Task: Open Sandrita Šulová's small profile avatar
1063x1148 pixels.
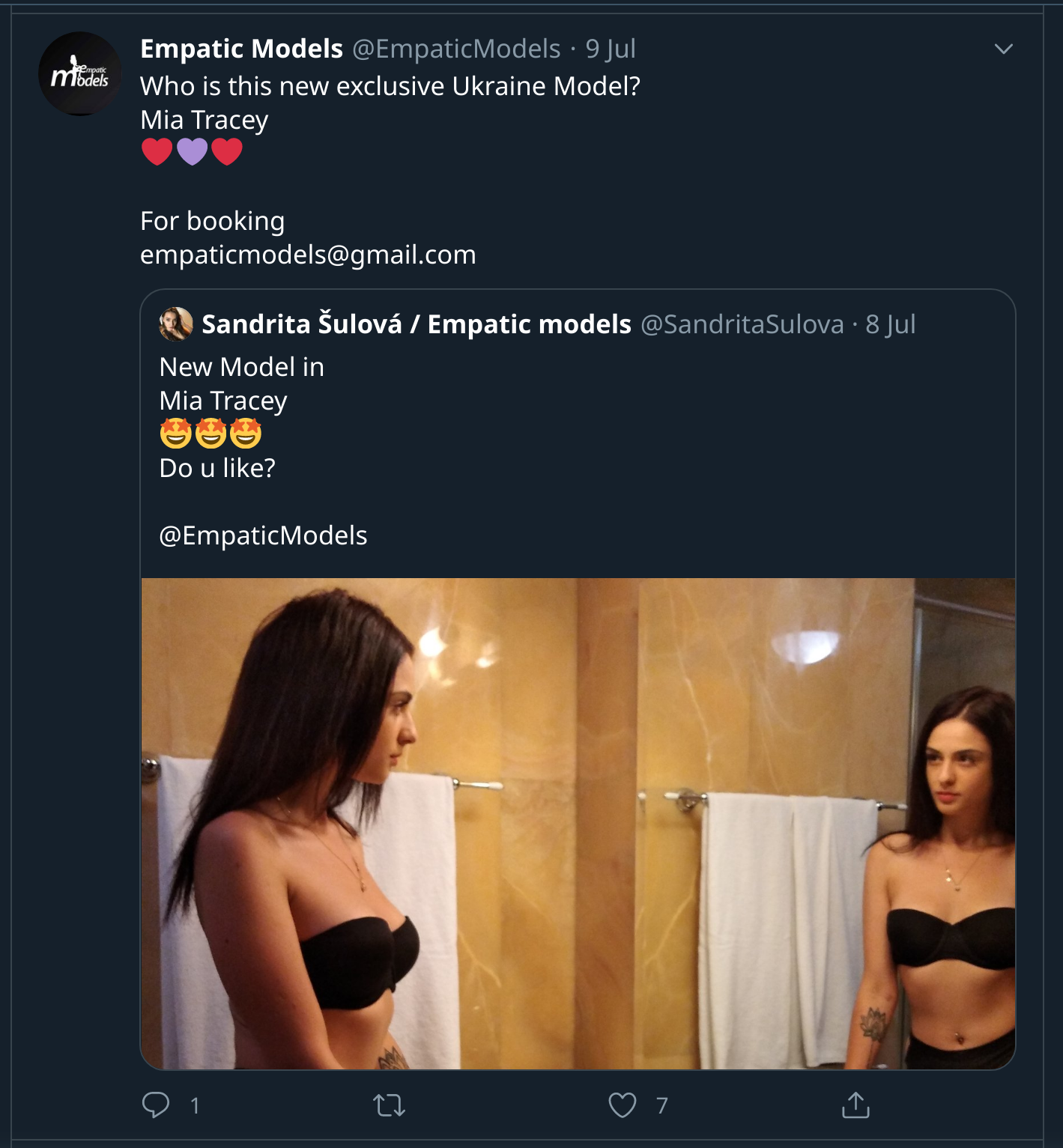Action: pyautogui.click(x=176, y=324)
